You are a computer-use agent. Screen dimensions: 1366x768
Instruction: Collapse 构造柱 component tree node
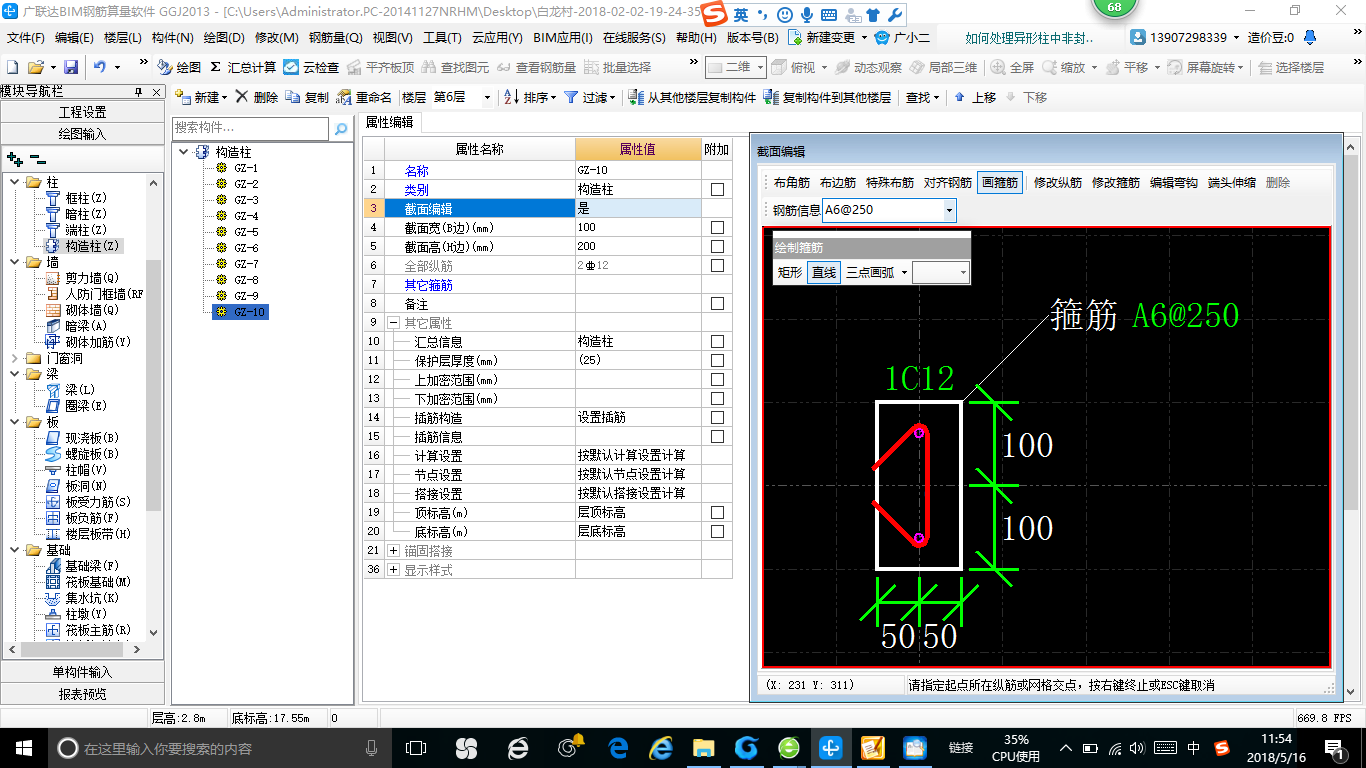[184, 152]
